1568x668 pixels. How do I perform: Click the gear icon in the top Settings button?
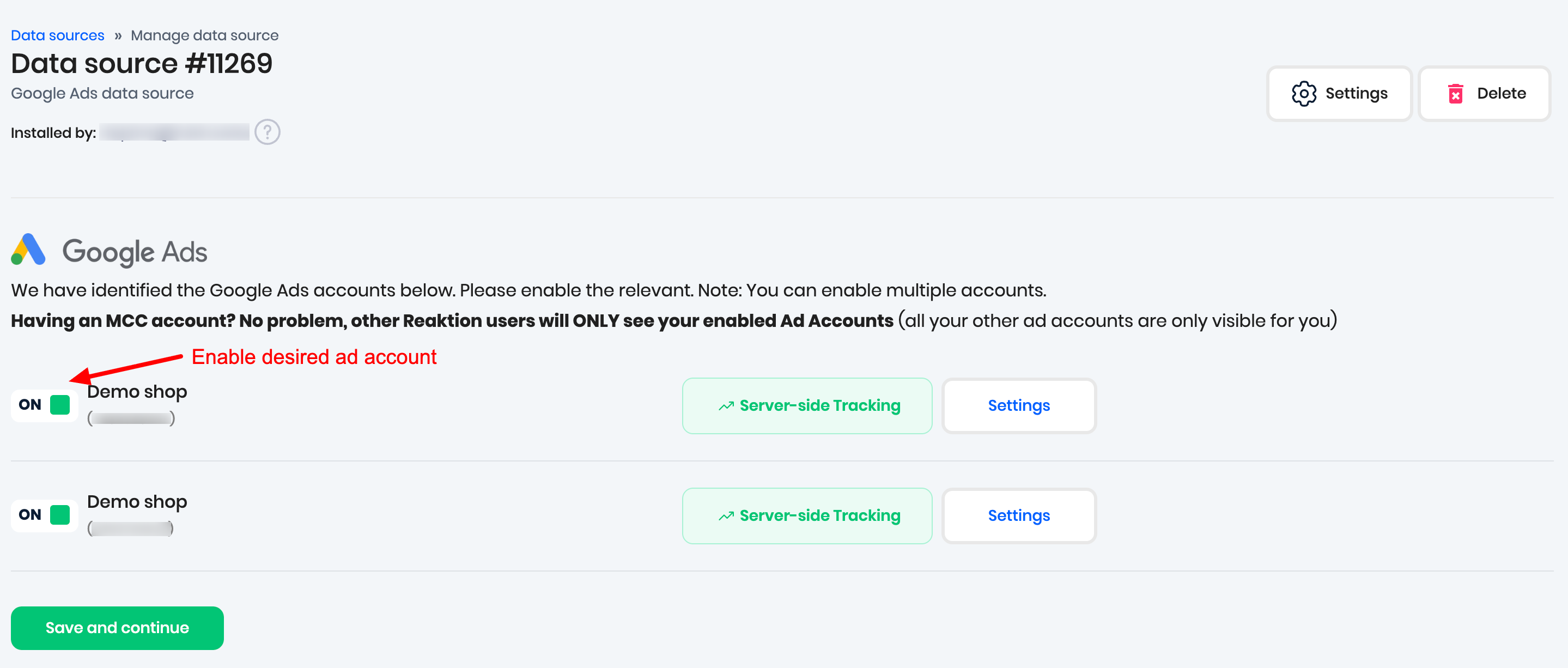[1303, 94]
